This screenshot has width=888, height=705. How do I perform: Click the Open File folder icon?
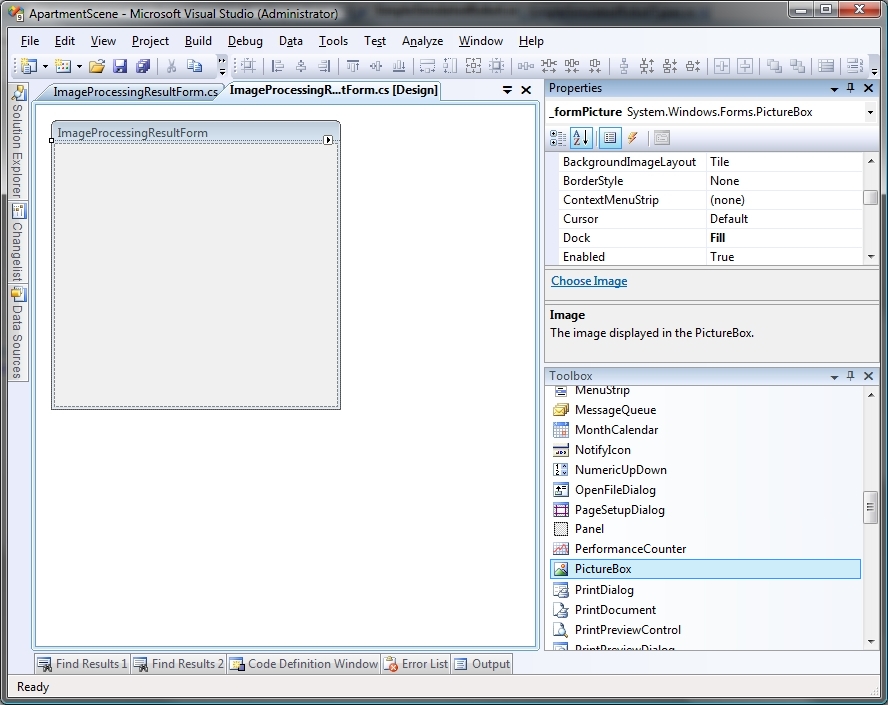(x=97, y=66)
